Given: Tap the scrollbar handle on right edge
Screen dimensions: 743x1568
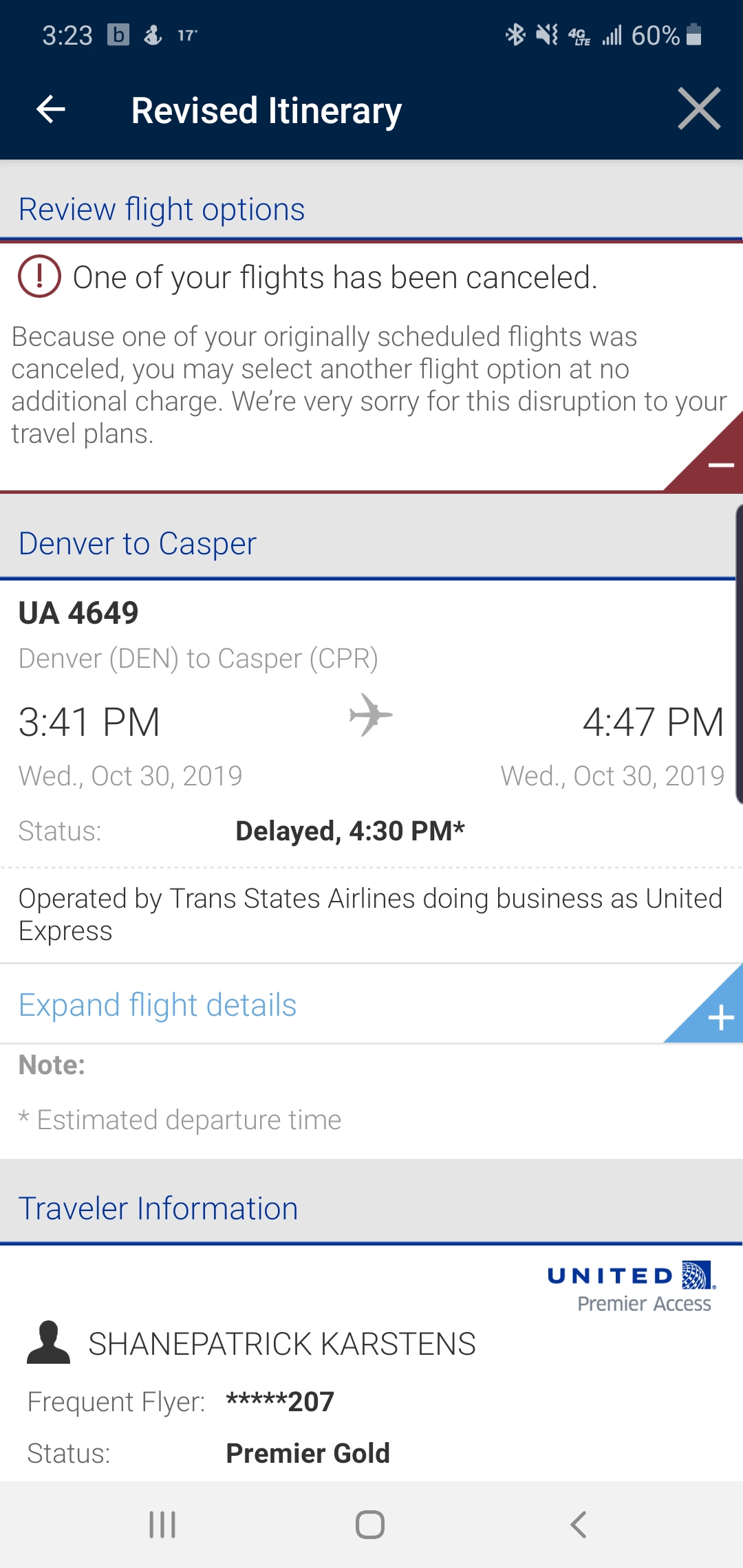Looking at the screenshot, I should 739,653.
